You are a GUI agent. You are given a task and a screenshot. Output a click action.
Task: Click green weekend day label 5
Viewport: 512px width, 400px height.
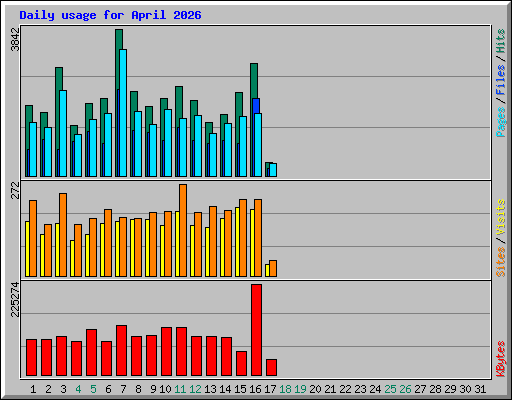[x=93, y=389]
